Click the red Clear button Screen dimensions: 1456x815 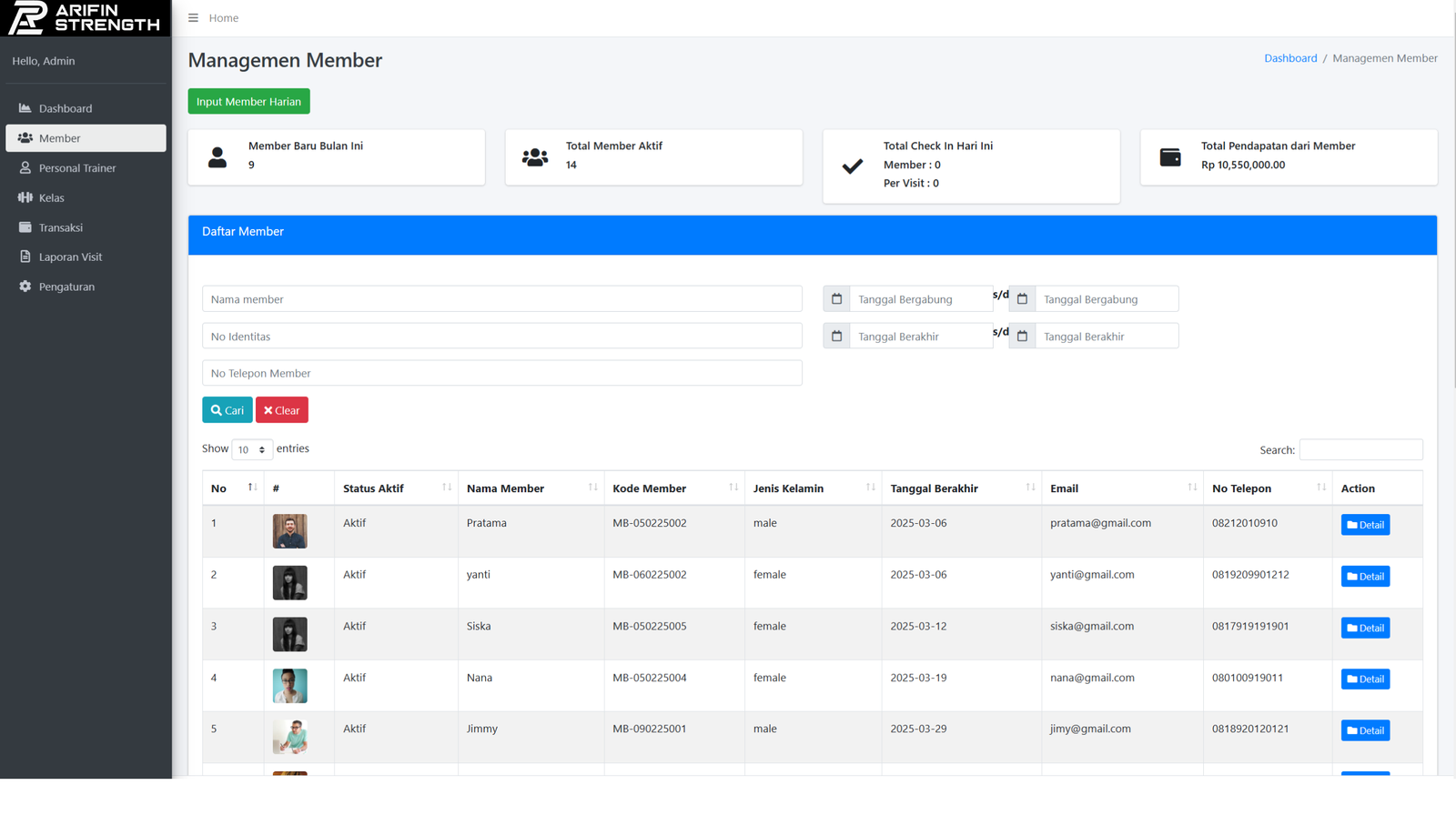(282, 410)
